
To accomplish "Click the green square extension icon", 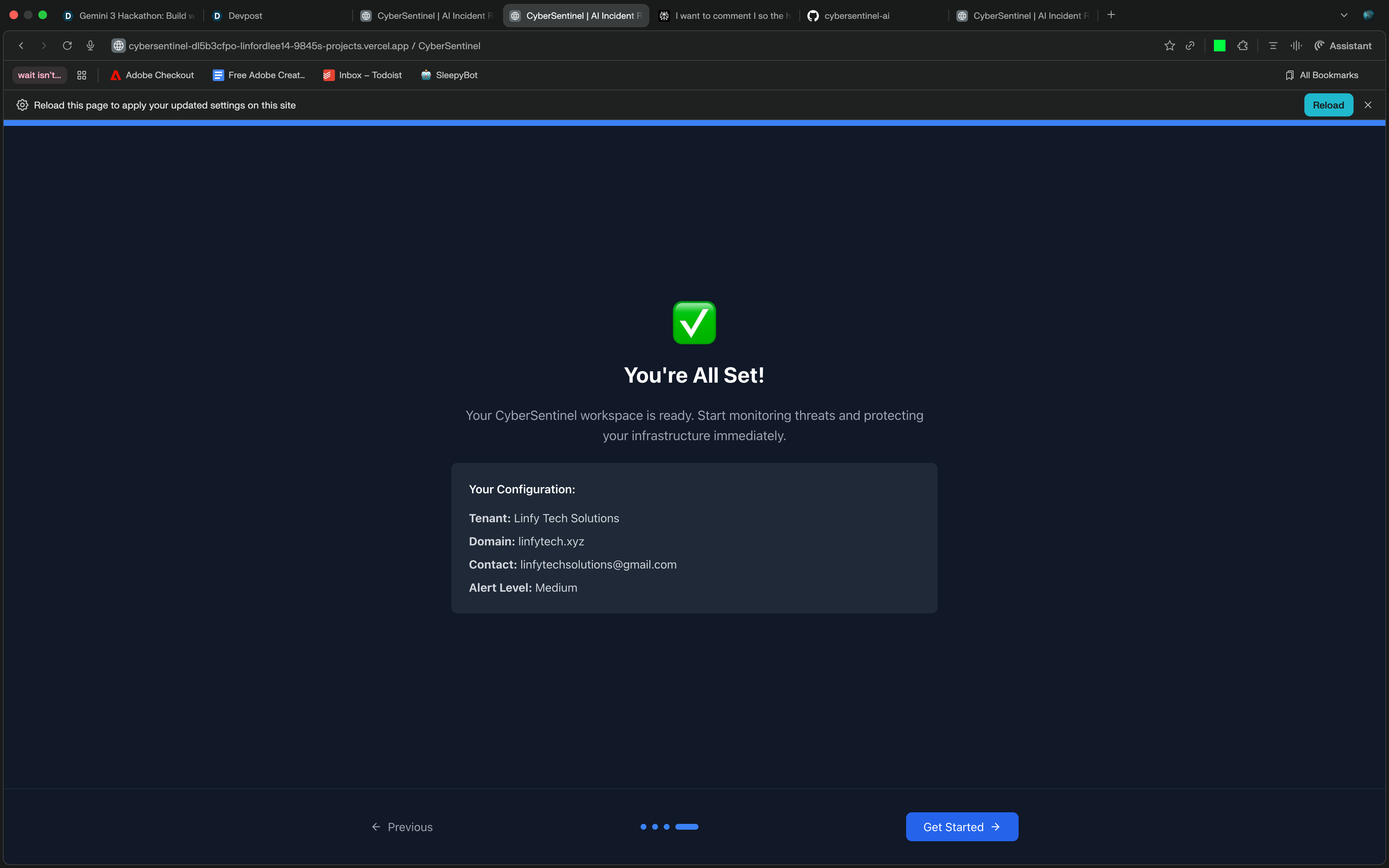I will [x=1219, y=46].
